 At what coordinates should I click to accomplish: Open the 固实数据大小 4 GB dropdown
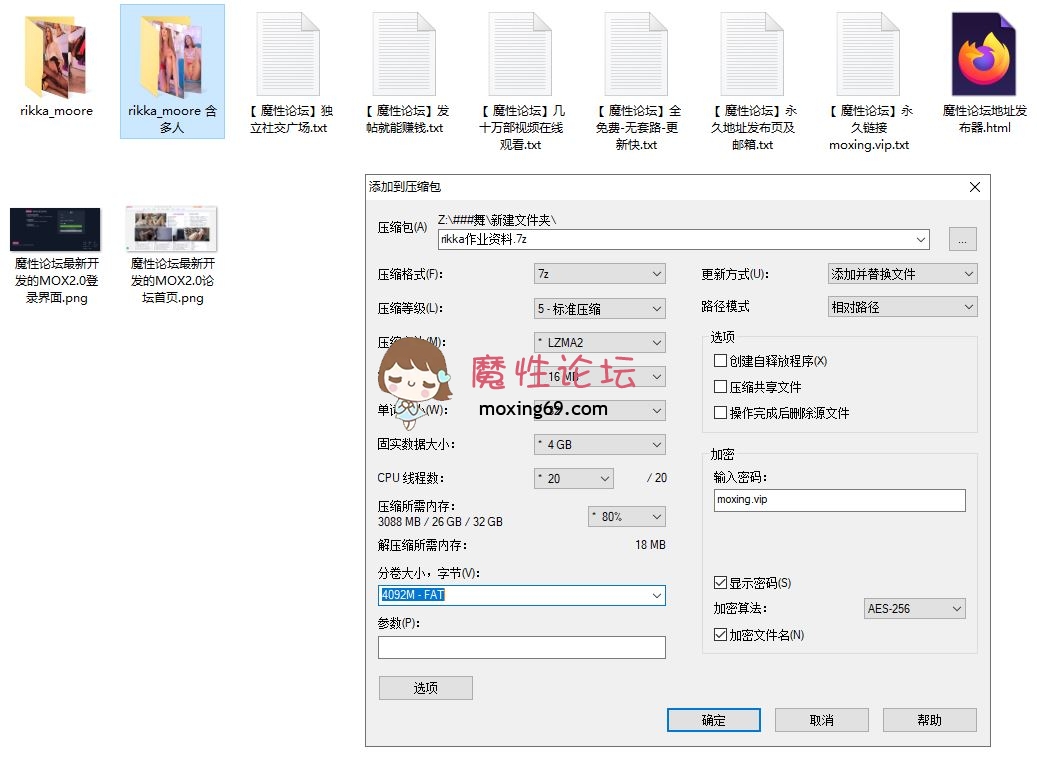(599, 444)
